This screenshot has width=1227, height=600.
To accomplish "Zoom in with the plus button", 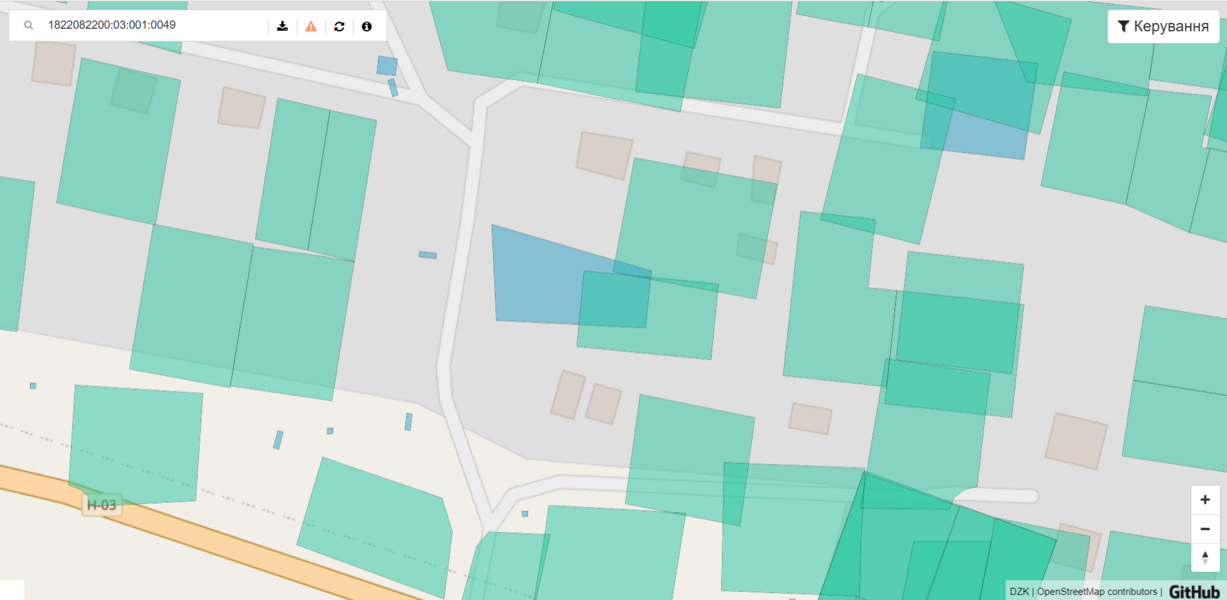I will click(1205, 500).
